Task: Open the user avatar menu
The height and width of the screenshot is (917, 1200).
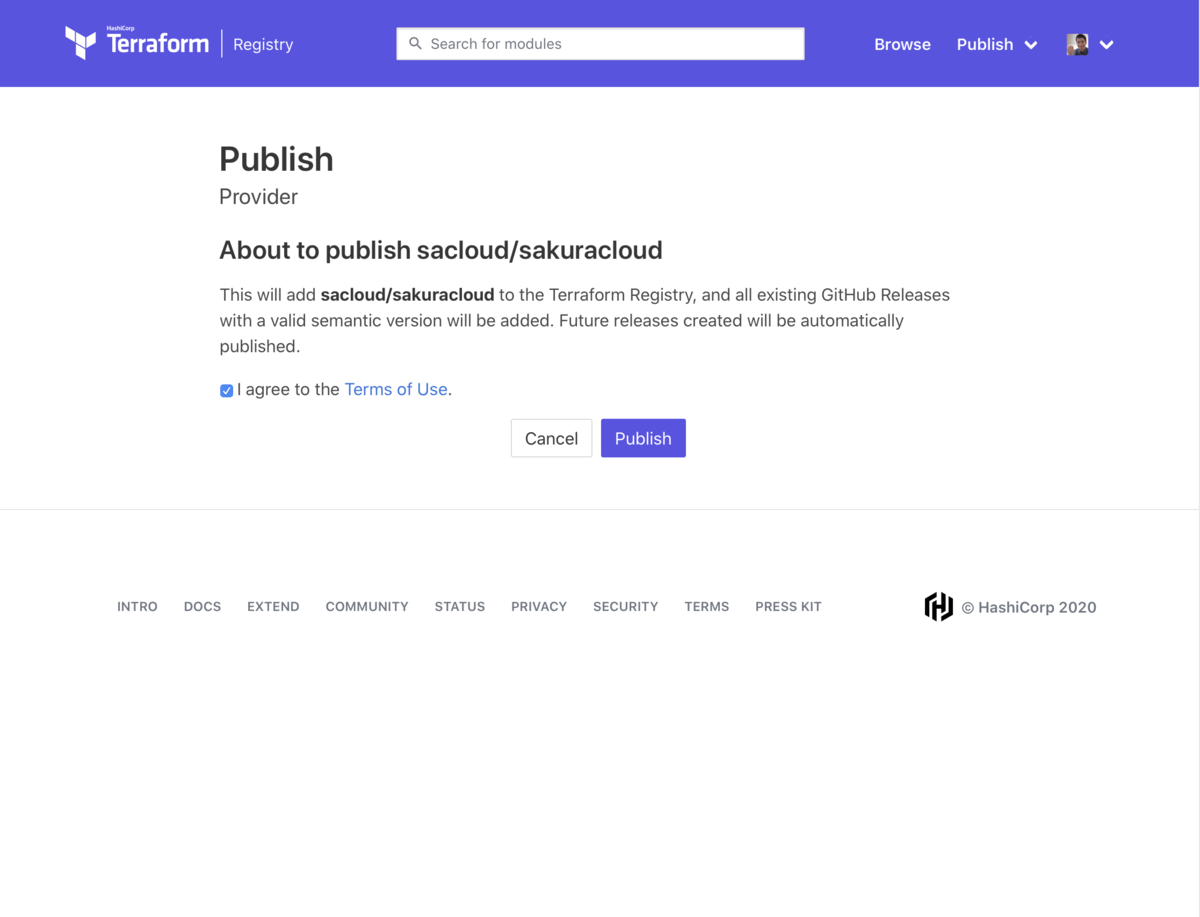Action: (x=1077, y=44)
